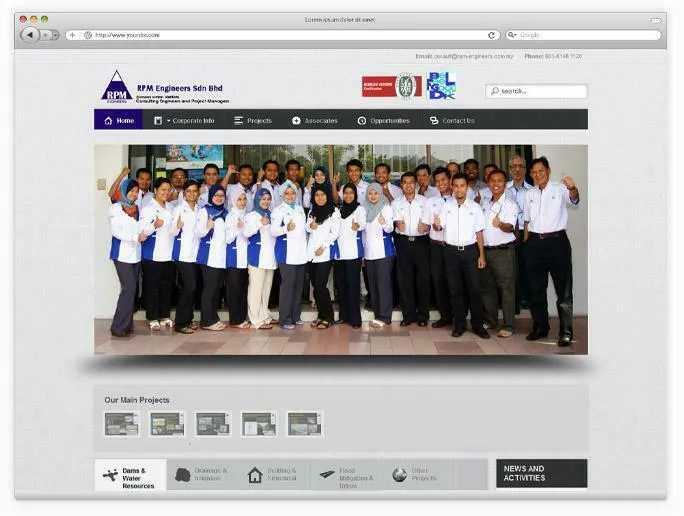Image resolution: width=684 pixels, height=516 pixels.
Task: Select the Flood Mitigation & Urban tab
Action: coord(347,475)
